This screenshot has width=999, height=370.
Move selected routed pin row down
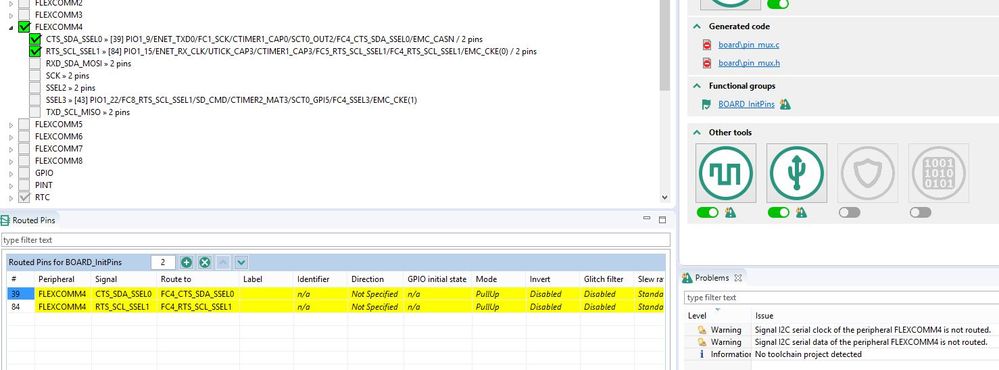[x=241, y=262]
